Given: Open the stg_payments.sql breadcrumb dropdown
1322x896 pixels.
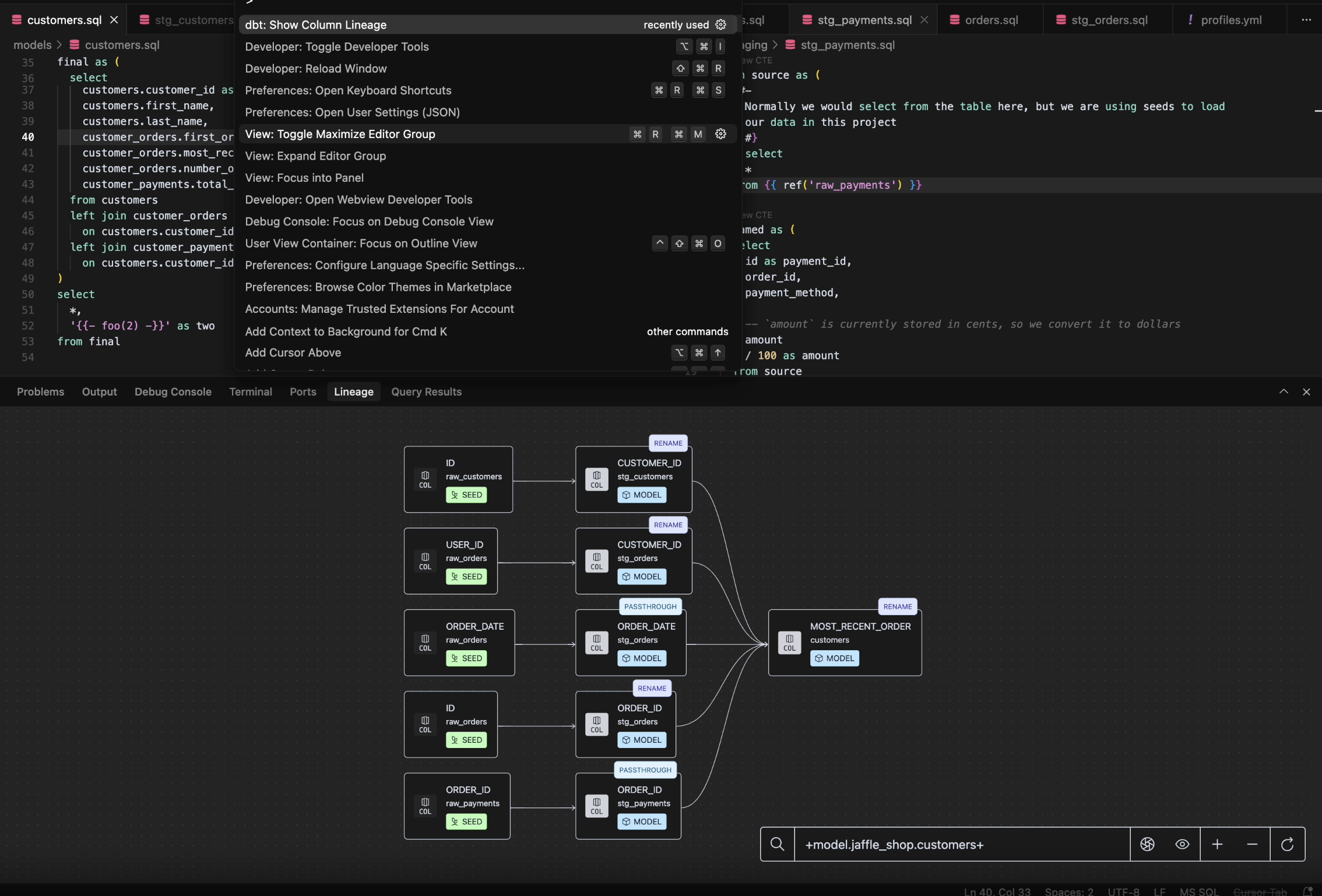Looking at the screenshot, I should click(847, 45).
